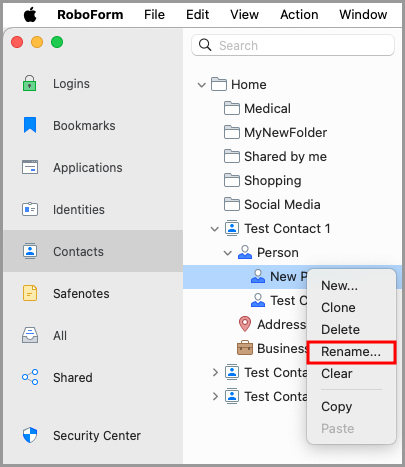
Task: Open the Security Center label
Action: [x=97, y=436]
